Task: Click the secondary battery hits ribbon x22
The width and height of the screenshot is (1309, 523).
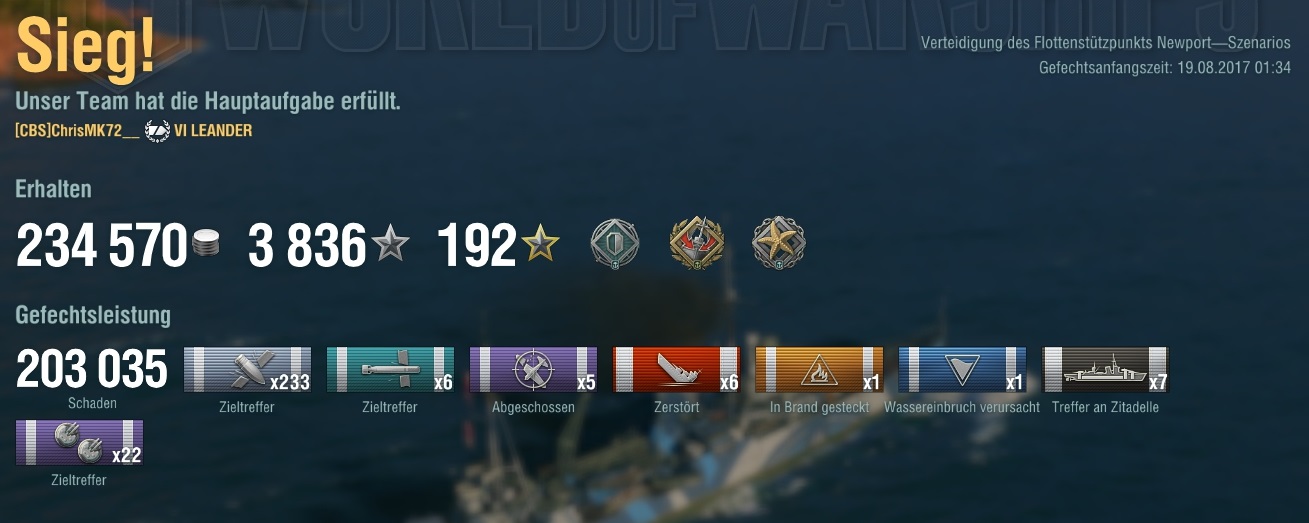Action: pyautogui.click(x=79, y=443)
